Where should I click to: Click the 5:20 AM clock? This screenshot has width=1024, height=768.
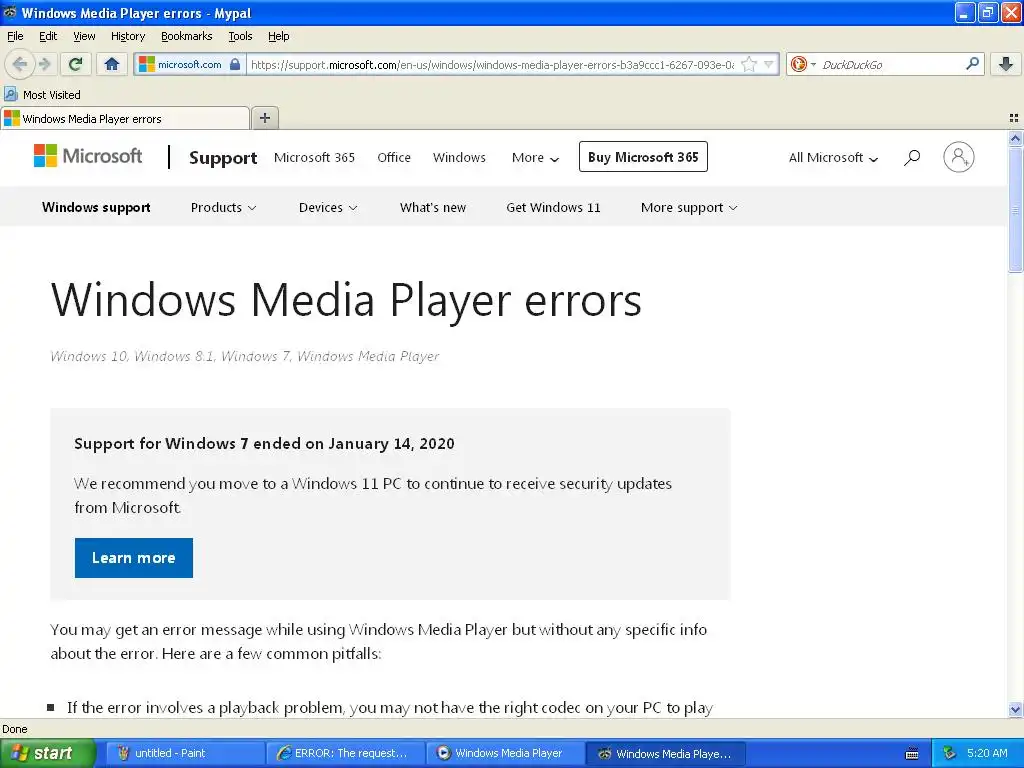(x=987, y=753)
